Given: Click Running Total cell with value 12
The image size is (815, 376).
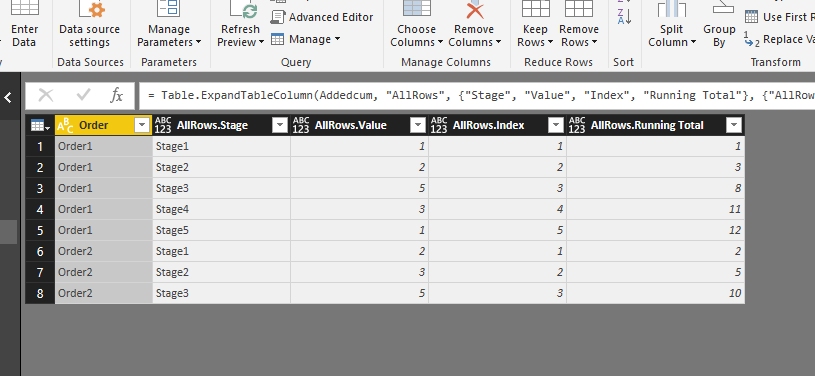Looking at the screenshot, I should 655,230.
